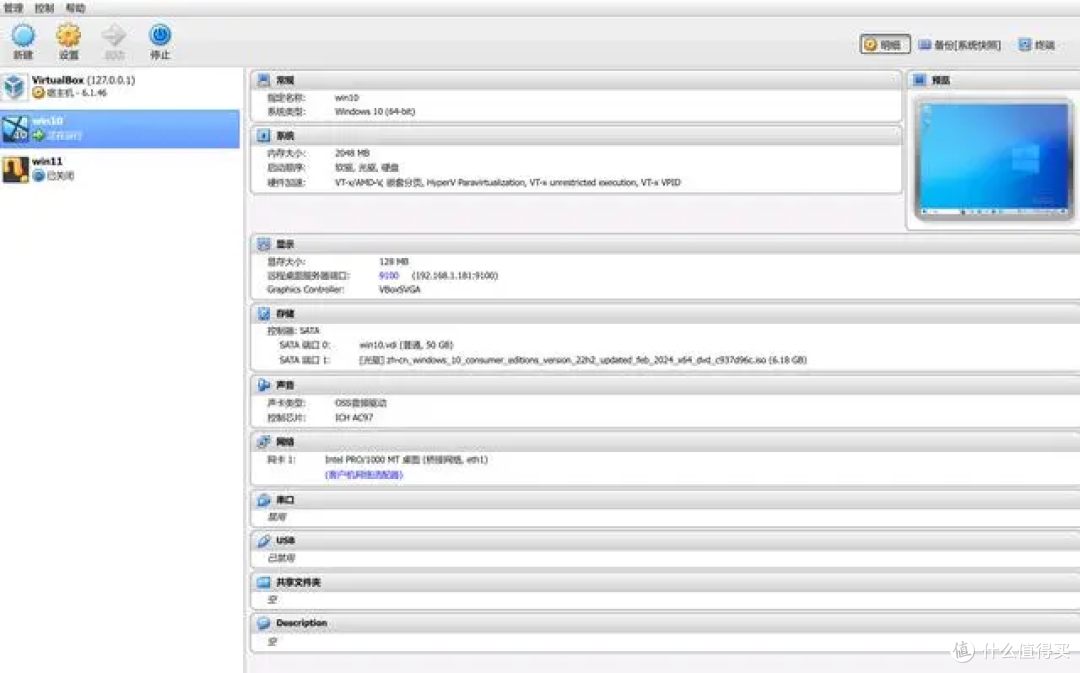This screenshot has width=1080, height=673.
Task: Collapse the 系统 (System) section header
Action: coord(285,135)
